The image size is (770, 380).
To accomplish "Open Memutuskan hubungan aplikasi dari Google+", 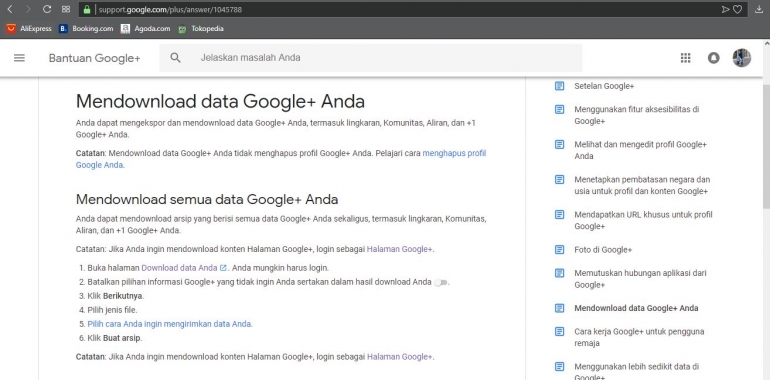I will pyautogui.click(x=640, y=279).
